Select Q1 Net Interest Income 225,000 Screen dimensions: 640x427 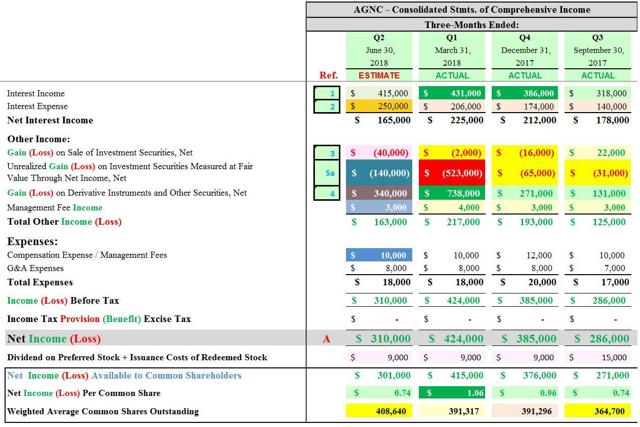point(452,120)
